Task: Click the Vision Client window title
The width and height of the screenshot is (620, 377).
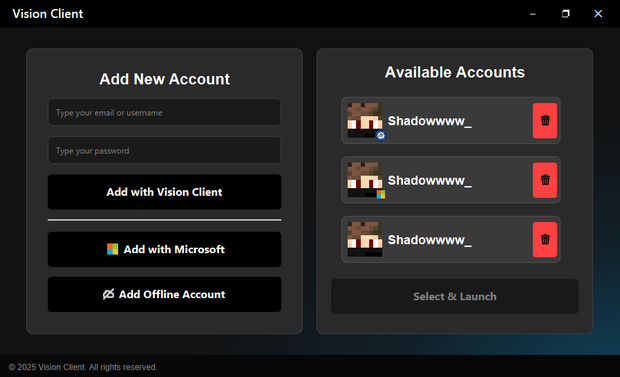Action: [48, 14]
